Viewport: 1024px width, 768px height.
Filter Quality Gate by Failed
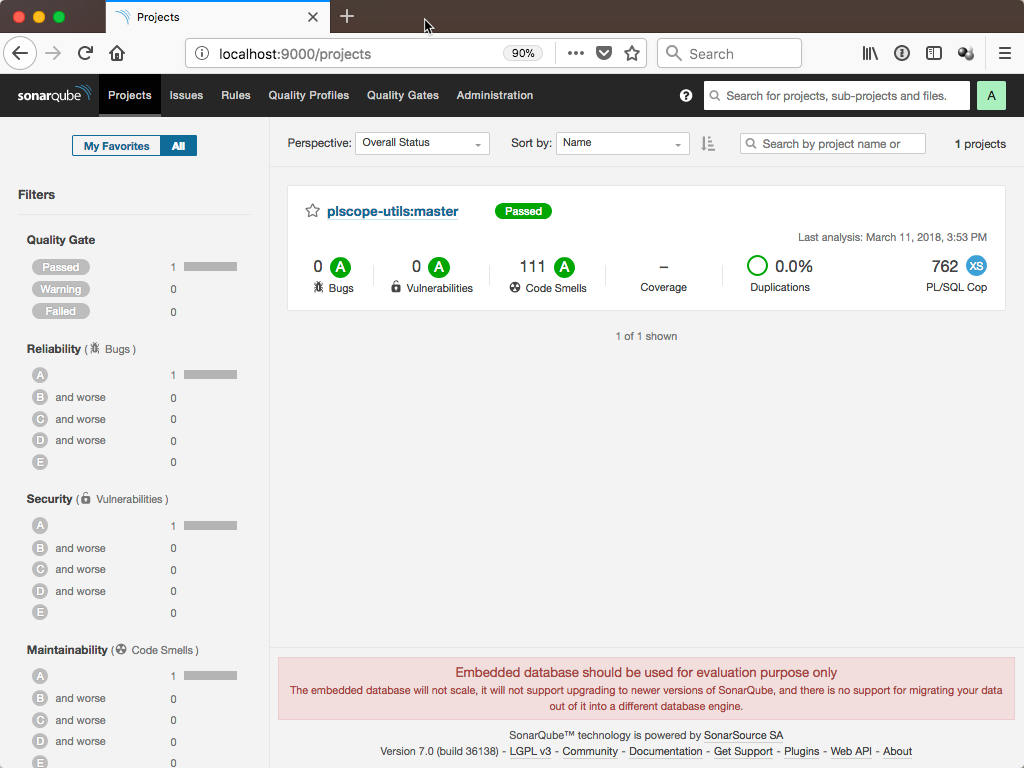tap(61, 312)
